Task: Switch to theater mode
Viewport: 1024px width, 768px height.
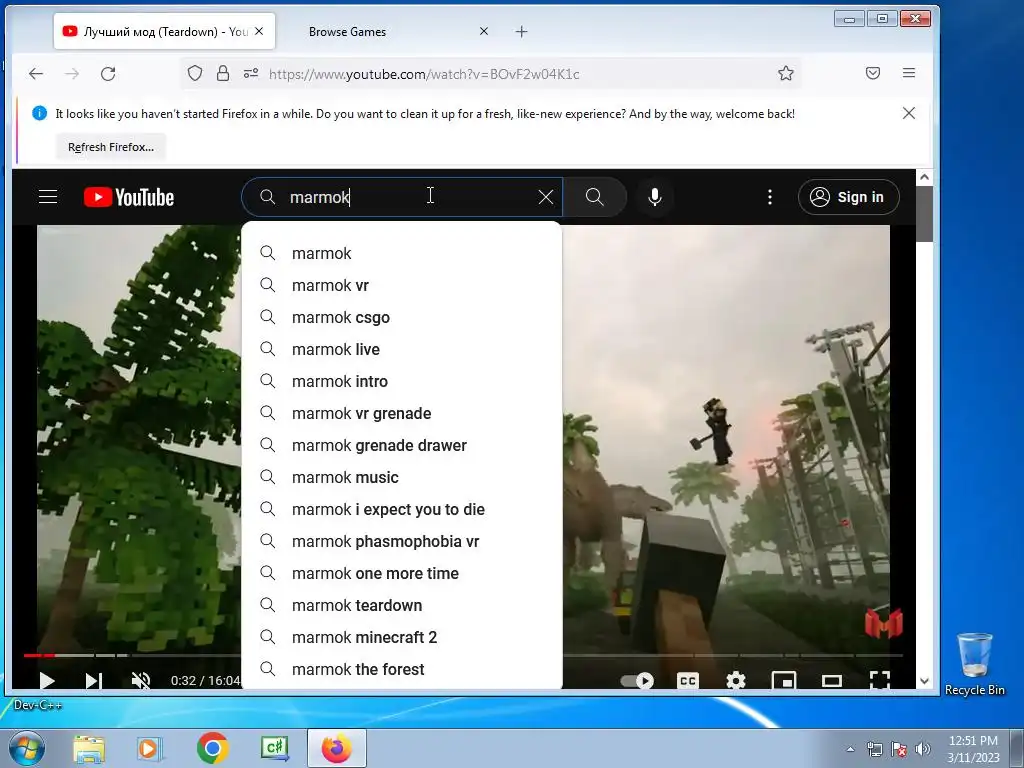Action: click(832, 680)
